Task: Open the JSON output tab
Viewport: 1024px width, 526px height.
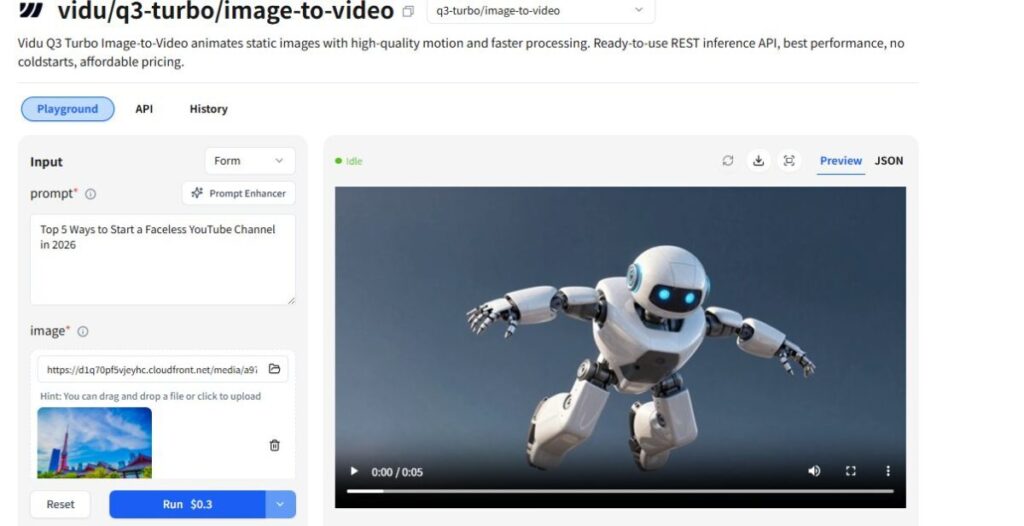Action: pyautogui.click(x=888, y=161)
